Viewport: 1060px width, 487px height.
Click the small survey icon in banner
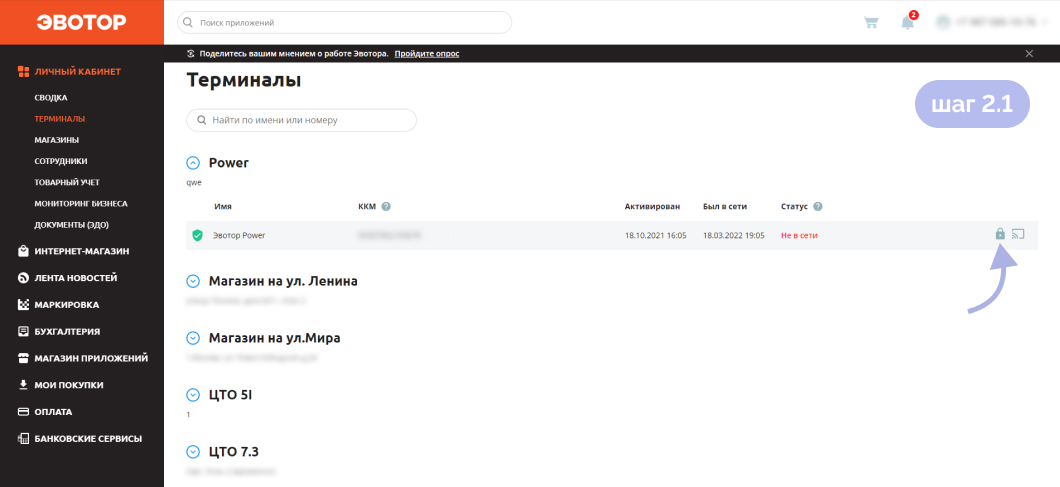191,53
